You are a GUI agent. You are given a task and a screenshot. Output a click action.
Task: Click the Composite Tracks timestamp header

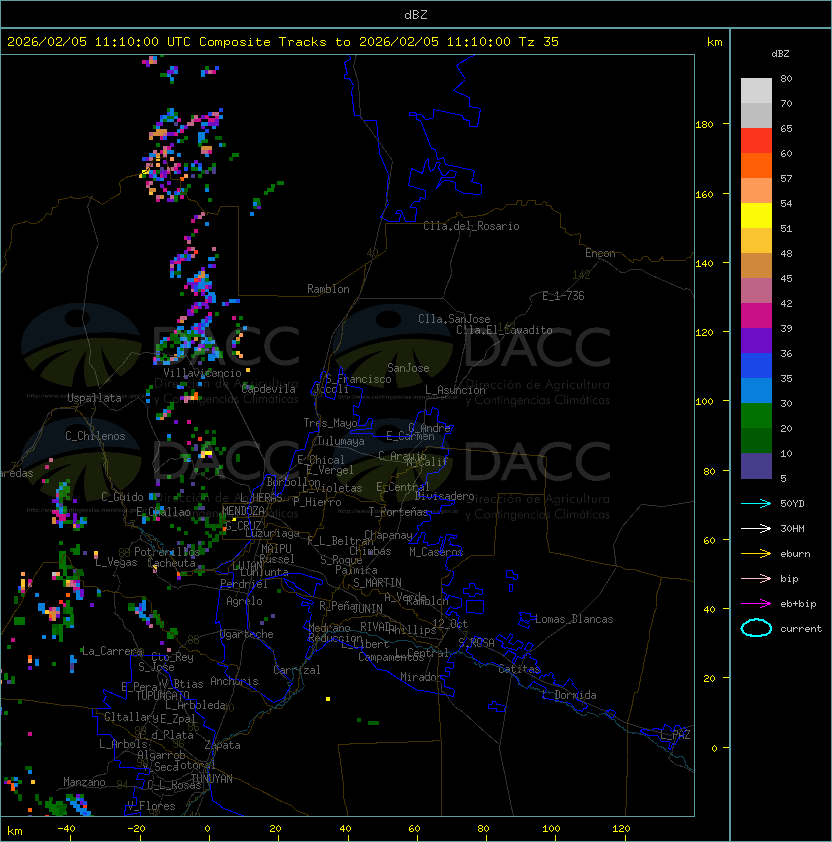point(283,42)
